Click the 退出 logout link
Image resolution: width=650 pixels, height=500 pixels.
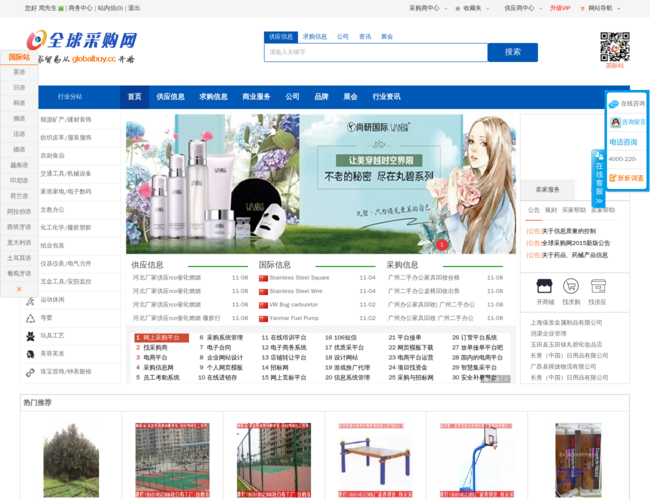[x=134, y=8]
